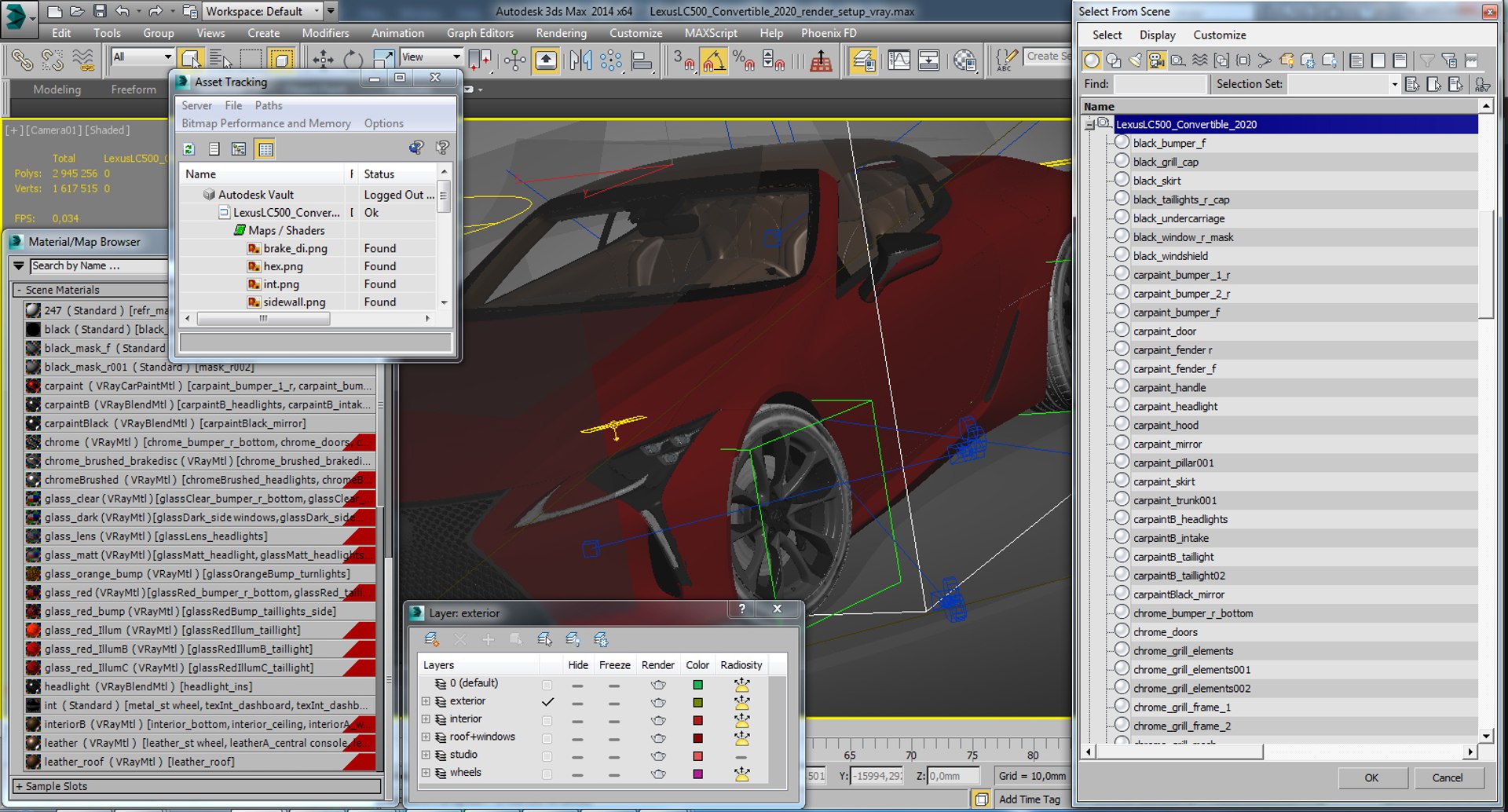Toggle render teapot for exterior layer

658,702
